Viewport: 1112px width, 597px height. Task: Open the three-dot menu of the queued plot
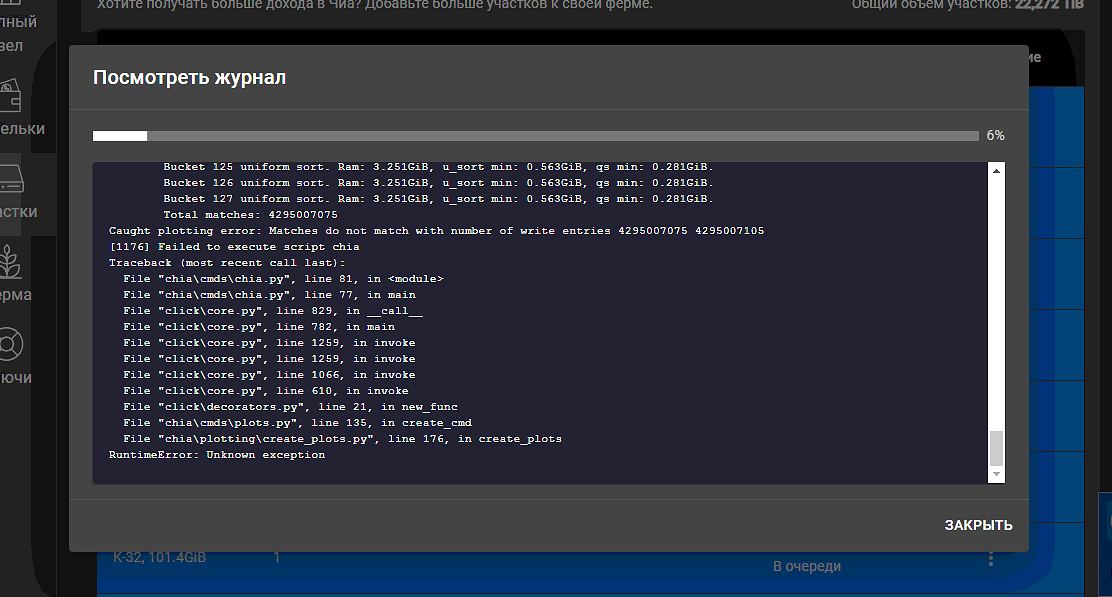(991, 559)
